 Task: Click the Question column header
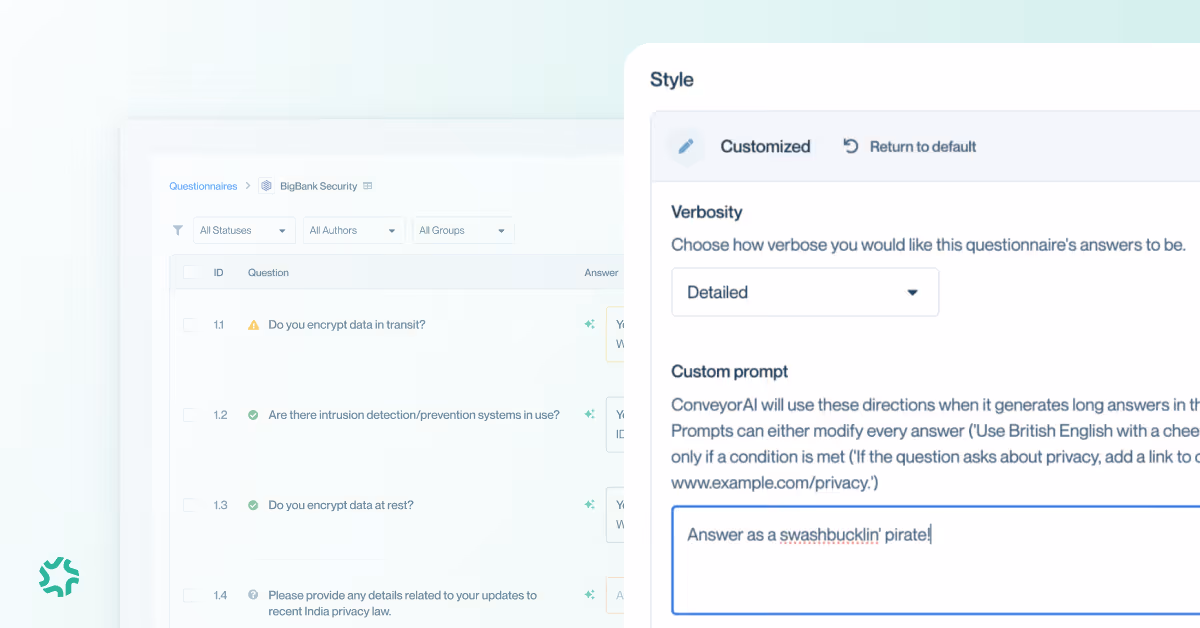(x=268, y=272)
